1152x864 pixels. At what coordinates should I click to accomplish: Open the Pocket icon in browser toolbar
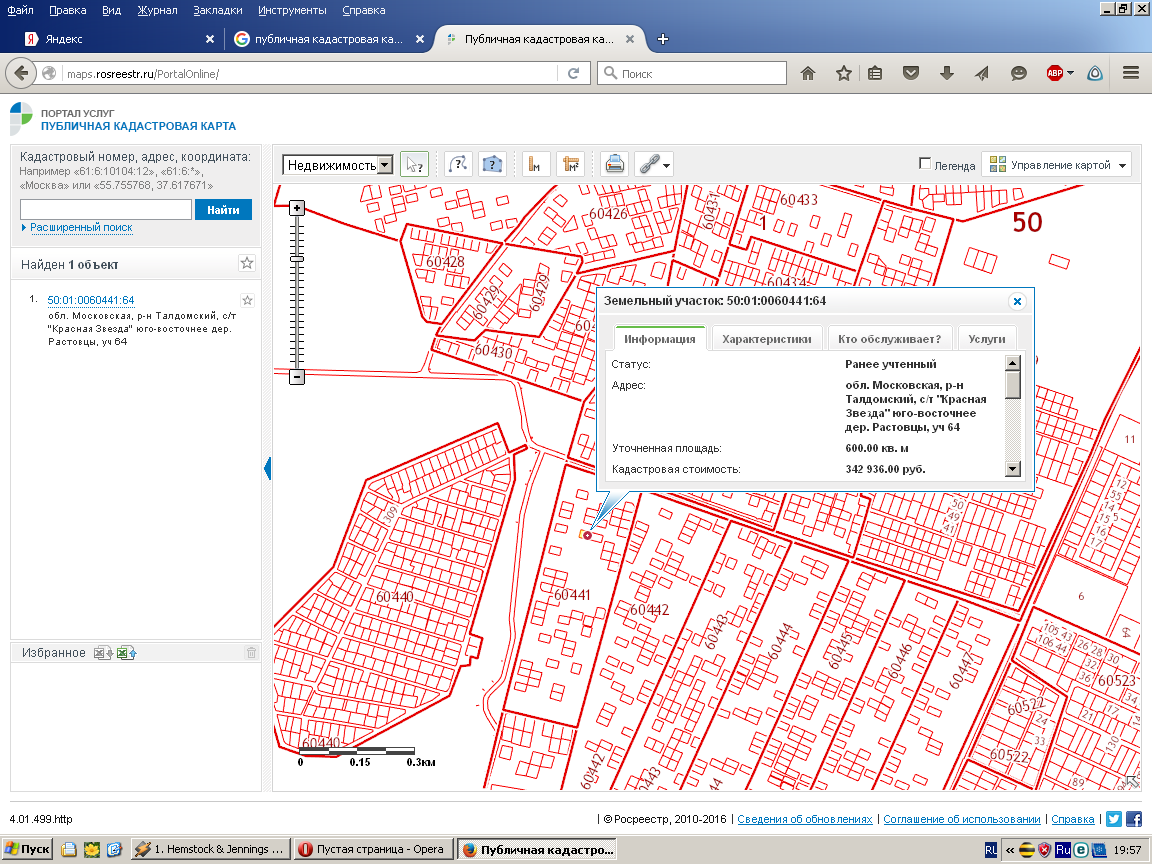click(911, 73)
